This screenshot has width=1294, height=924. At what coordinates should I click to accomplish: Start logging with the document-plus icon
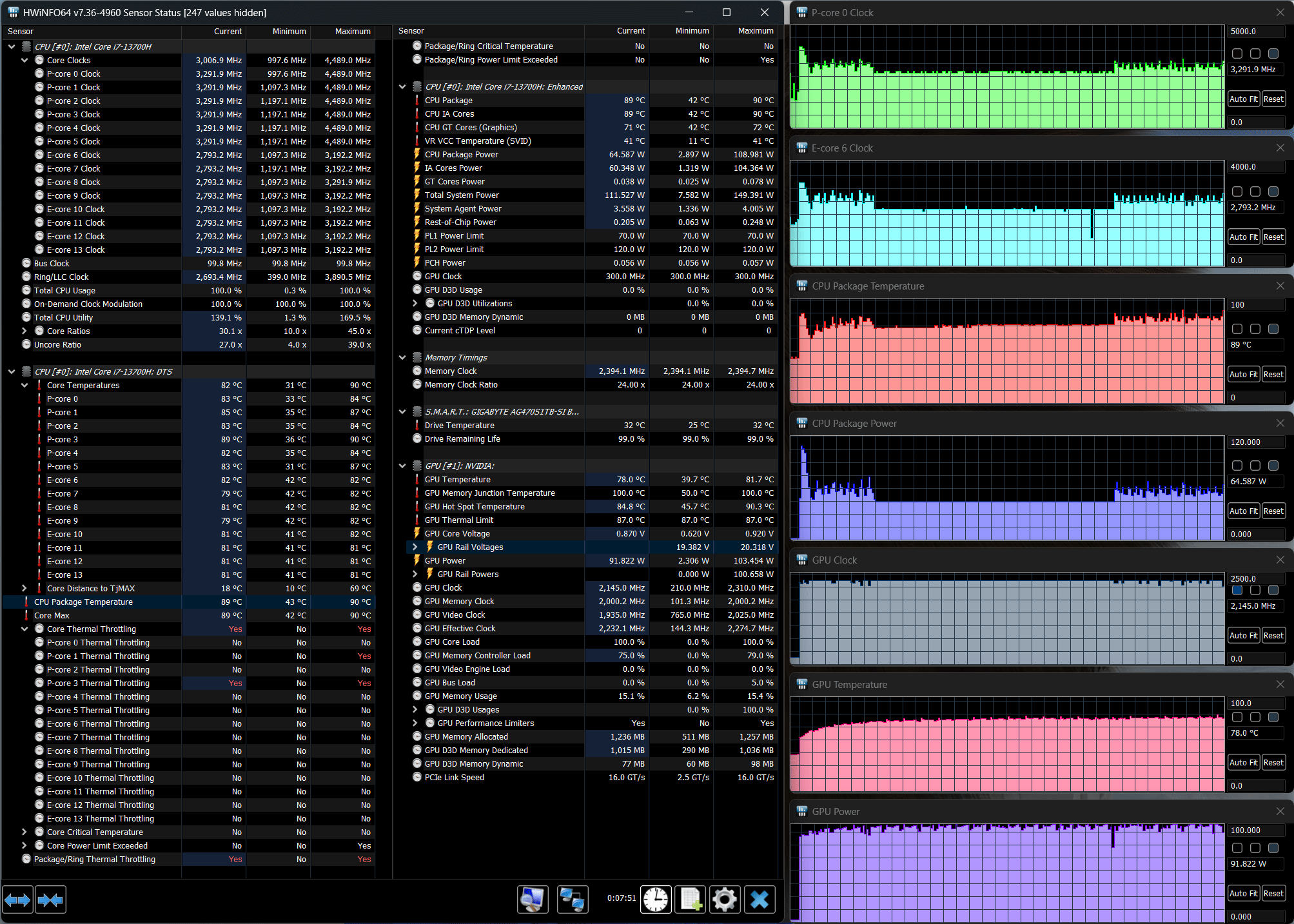click(x=691, y=899)
